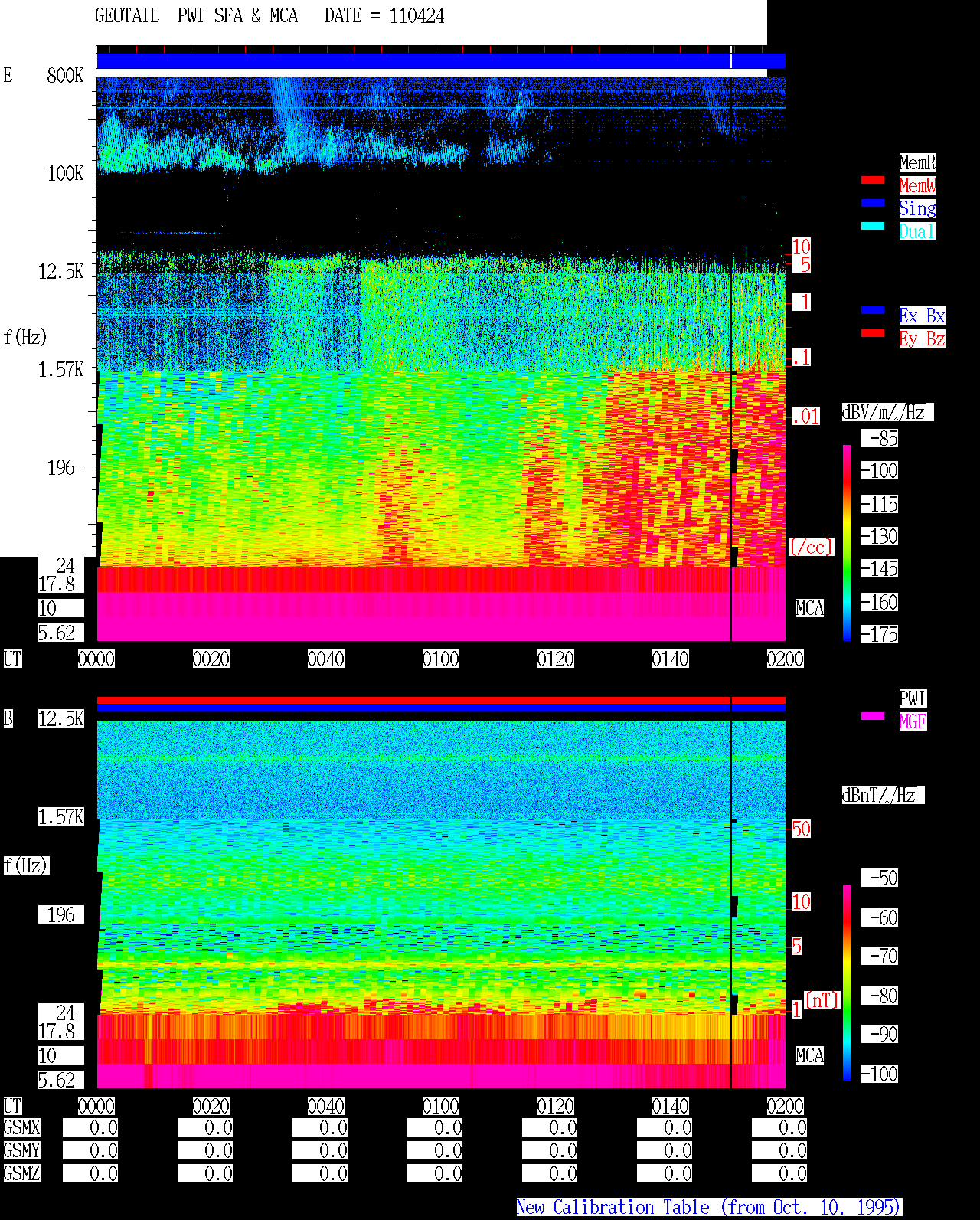Click the [nT] field unit label
This screenshot has width=980, height=1220.
click(822, 1000)
